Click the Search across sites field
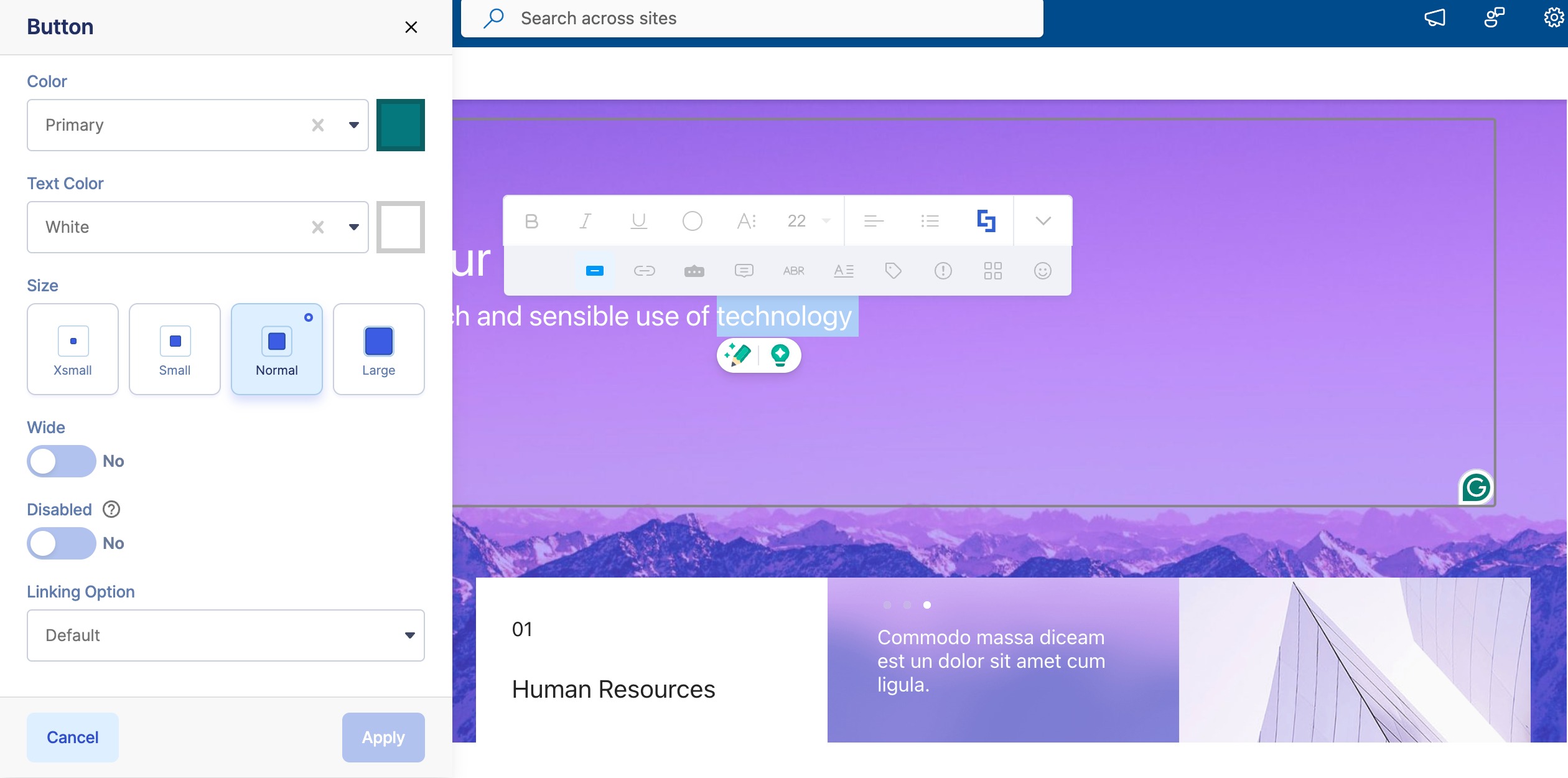Image resolution: width=1568 pixels, height=778 pixels. 752,19
